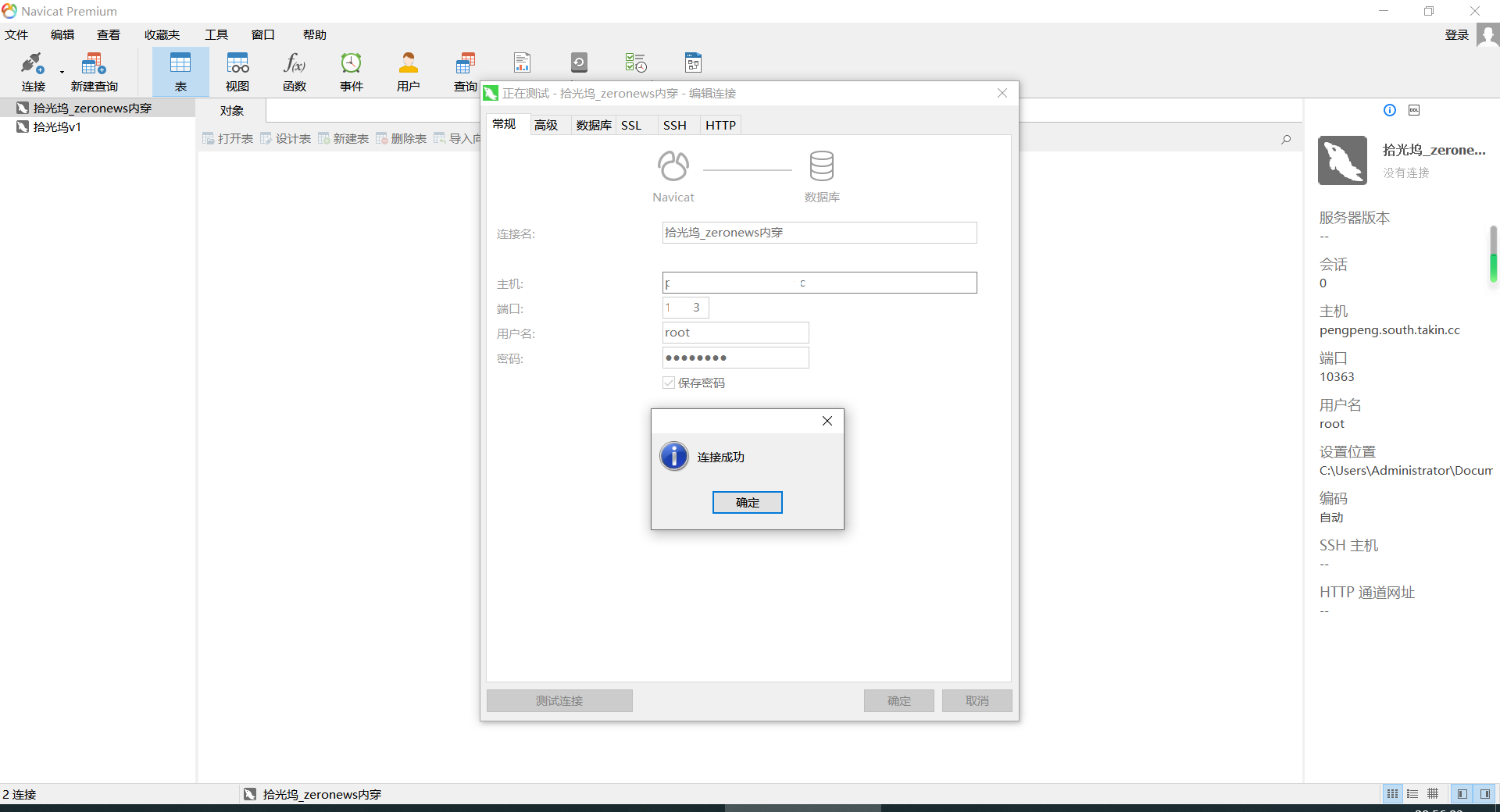Close the 连接成功 message box with X
1500x812 pixels.
tap(827, 421)
